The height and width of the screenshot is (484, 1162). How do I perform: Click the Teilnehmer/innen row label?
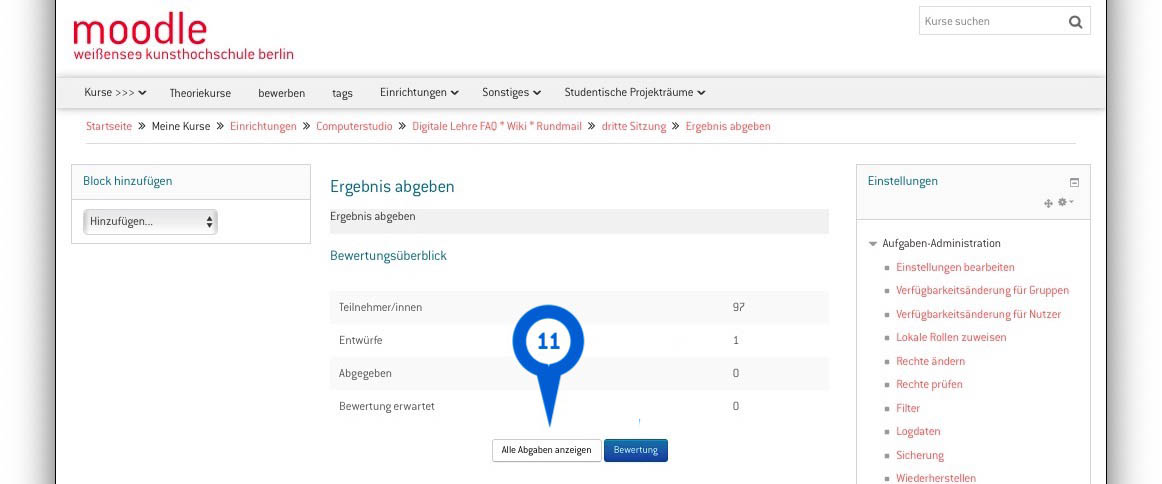tap(380, 308)
